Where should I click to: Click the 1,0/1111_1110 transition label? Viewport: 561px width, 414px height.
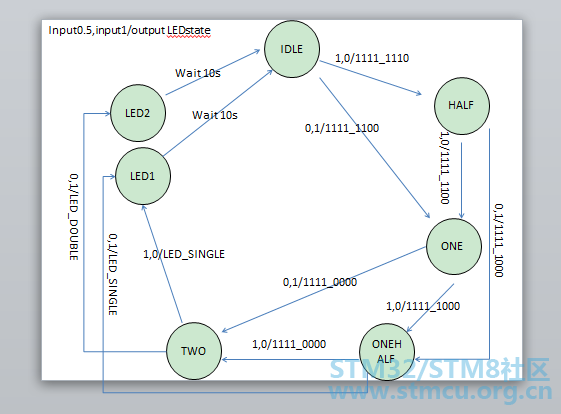[x=372, y=58]
